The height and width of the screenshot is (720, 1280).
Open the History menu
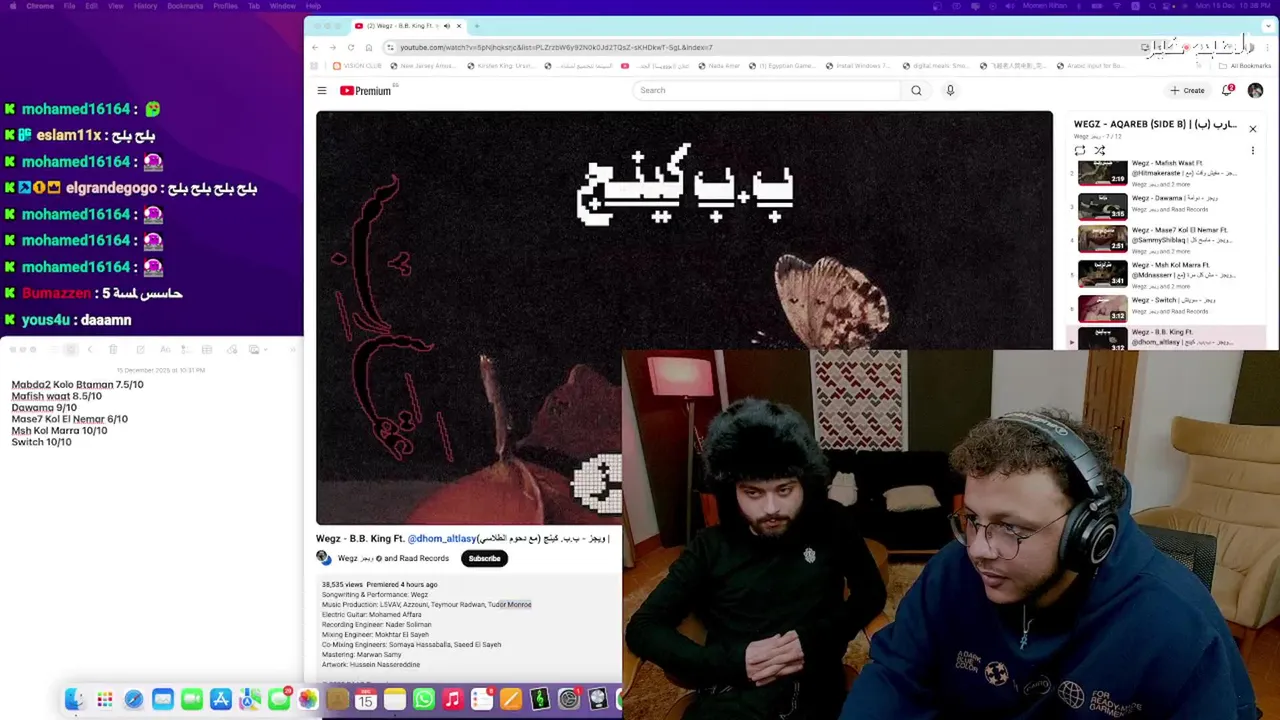(x=145, y=6)
